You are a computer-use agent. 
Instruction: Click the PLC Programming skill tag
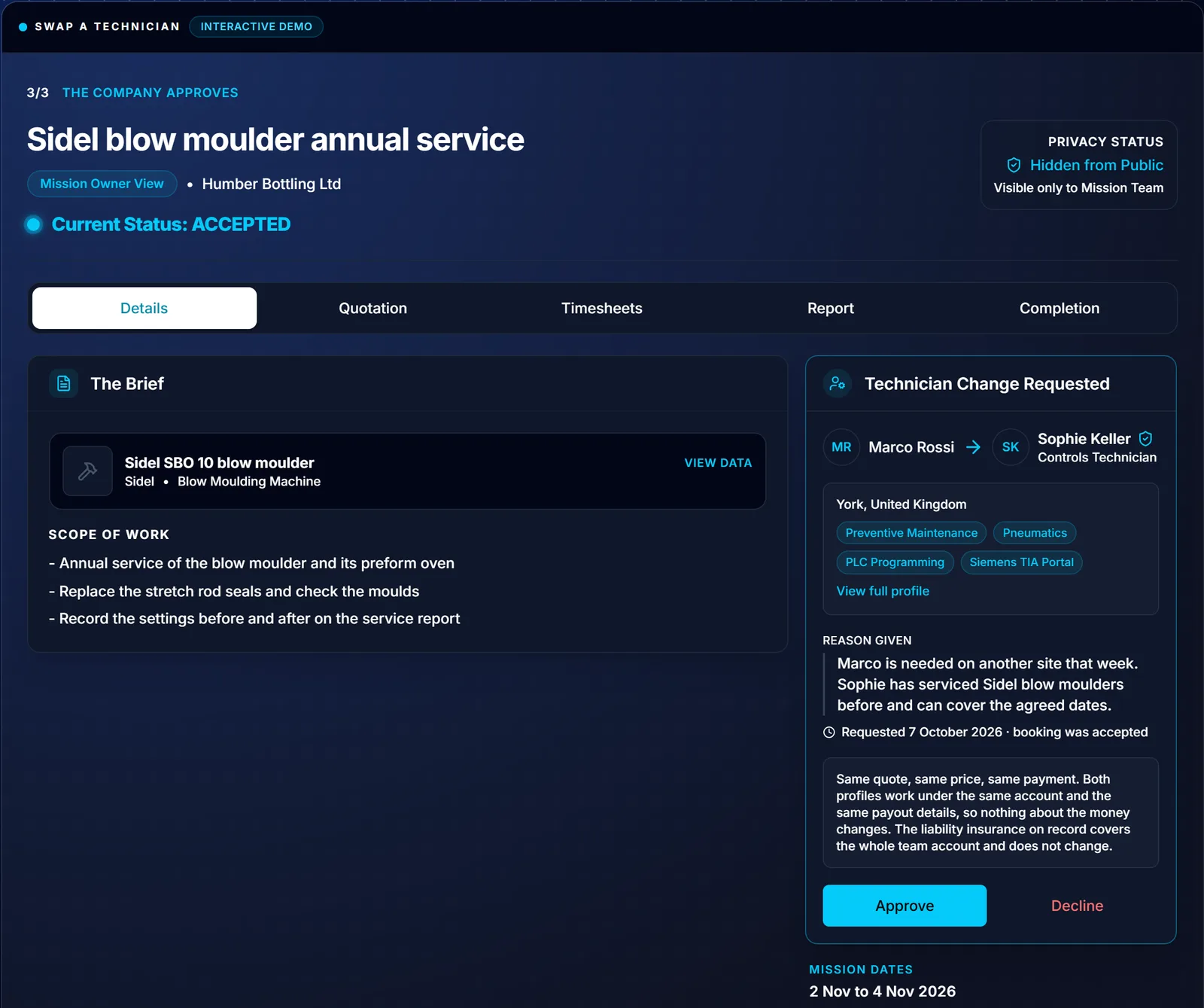coord(895,562)
